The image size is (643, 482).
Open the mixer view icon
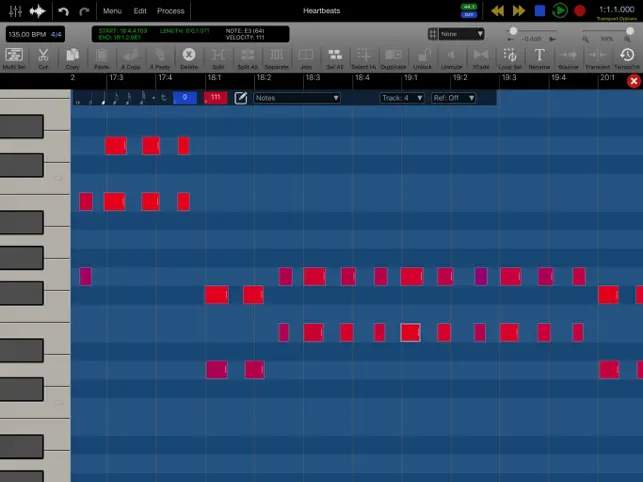(x=15, y=11)
